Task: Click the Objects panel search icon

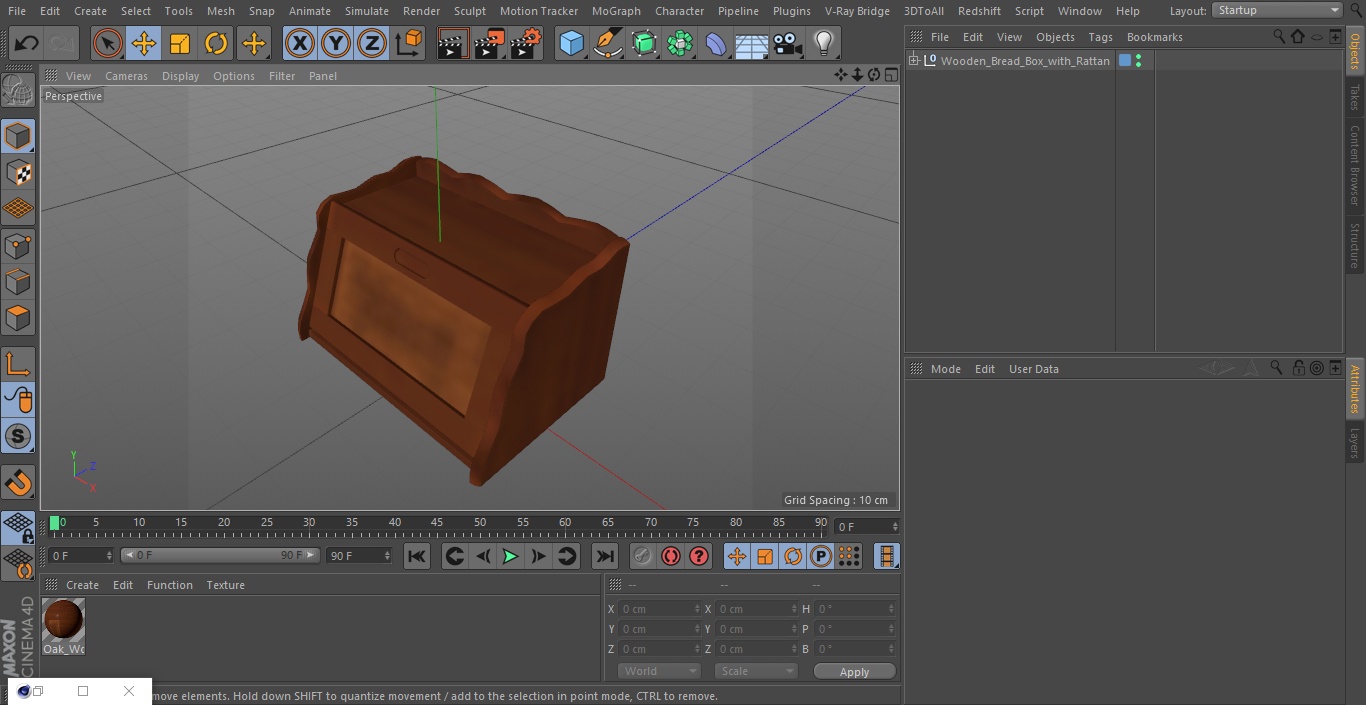Action: [x=1279, y=36]
